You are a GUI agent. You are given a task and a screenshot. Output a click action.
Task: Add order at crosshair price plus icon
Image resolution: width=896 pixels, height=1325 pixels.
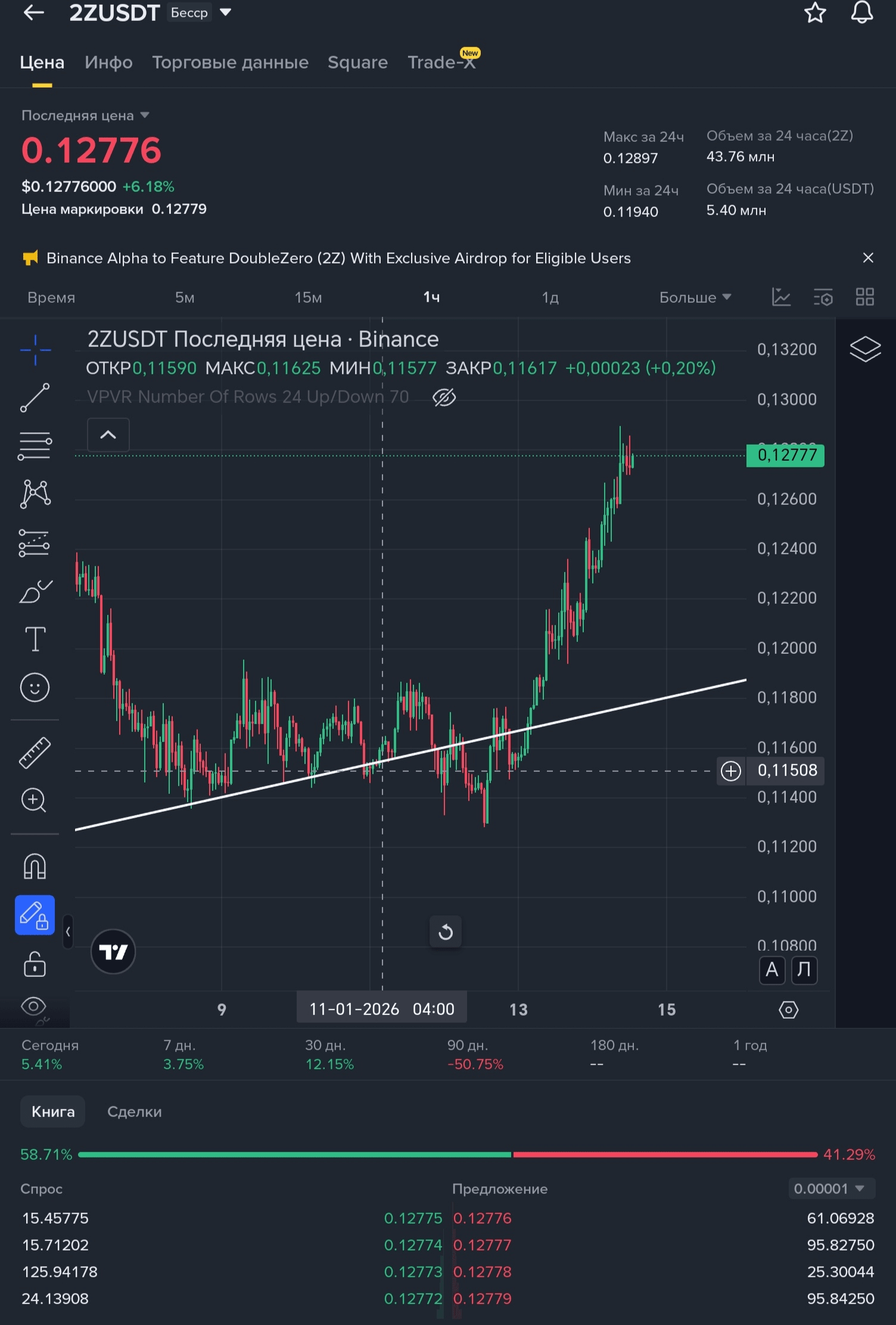click(x=731, y=771)
